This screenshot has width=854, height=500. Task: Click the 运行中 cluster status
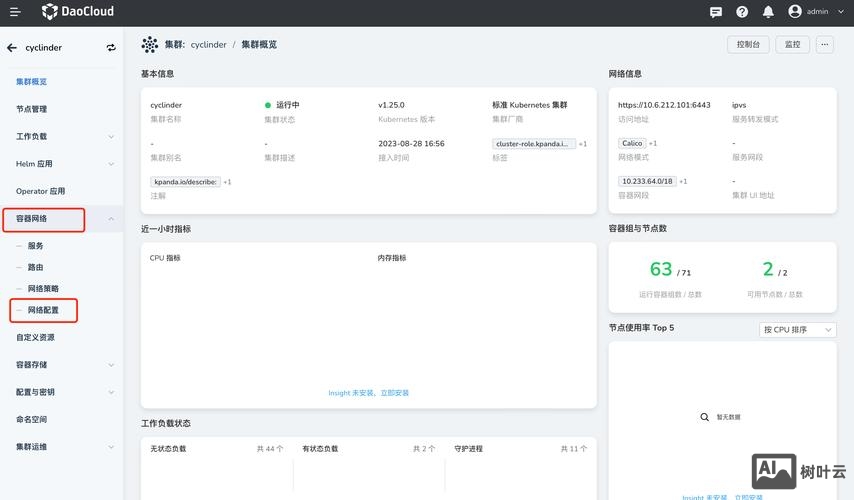pyautogui.click(x=288, y=105)
